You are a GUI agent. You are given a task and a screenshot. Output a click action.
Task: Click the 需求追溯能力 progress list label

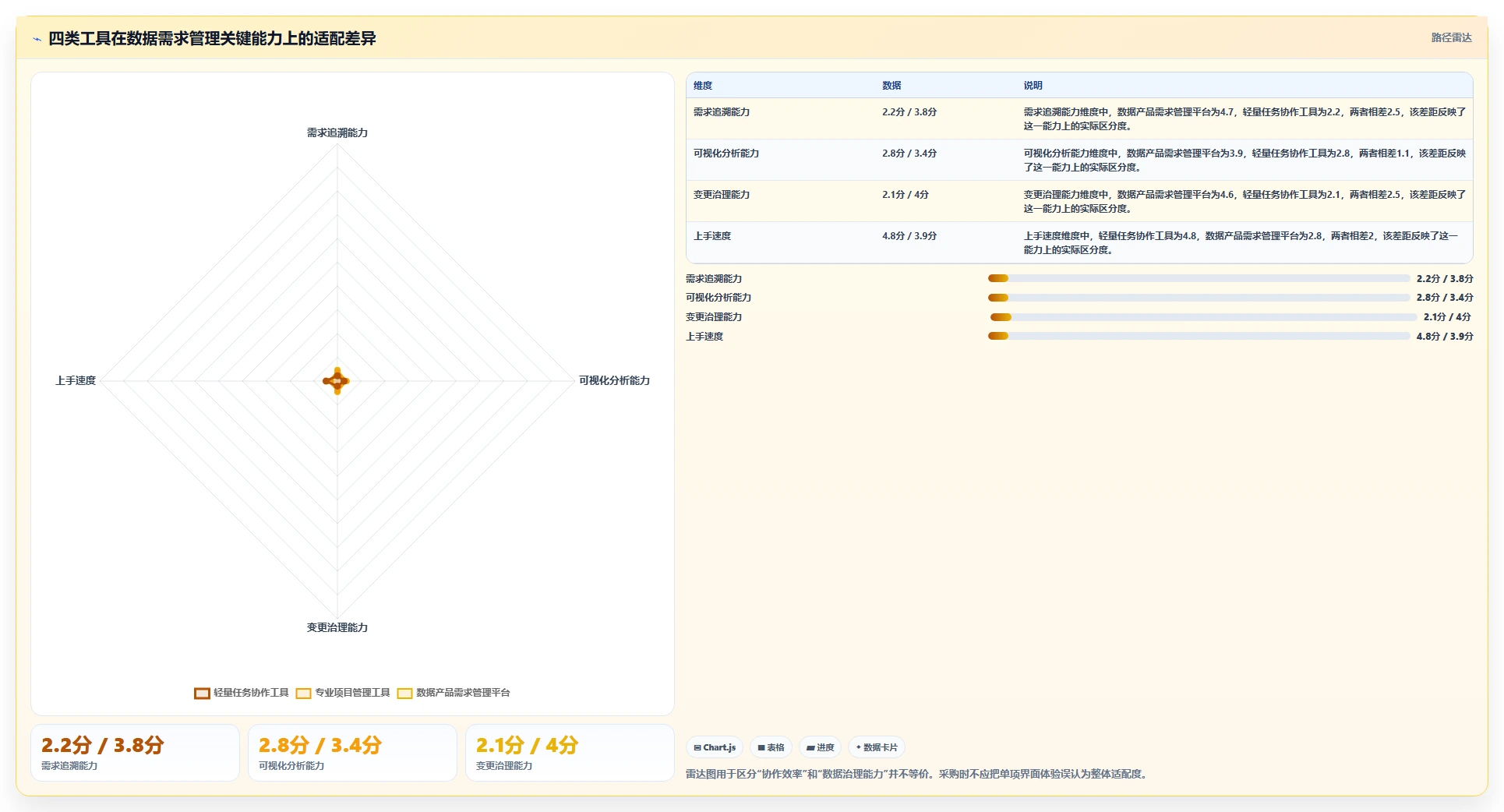click(x=714, y=279)
